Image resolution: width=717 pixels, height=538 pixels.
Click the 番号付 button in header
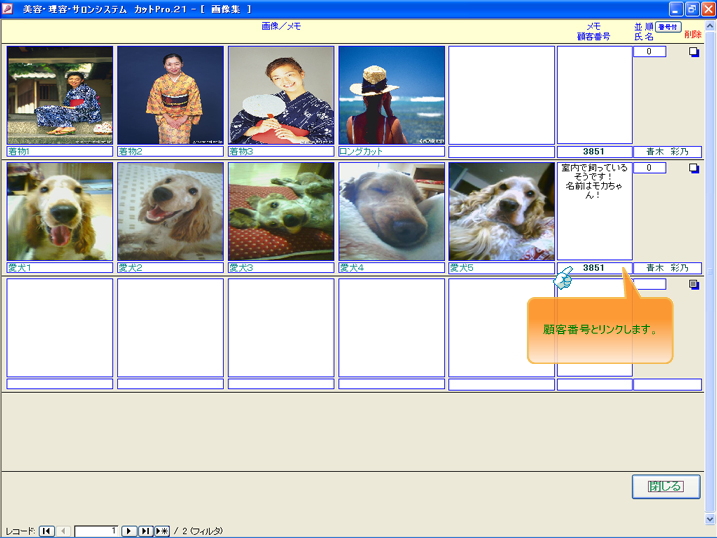pos(668,27)
